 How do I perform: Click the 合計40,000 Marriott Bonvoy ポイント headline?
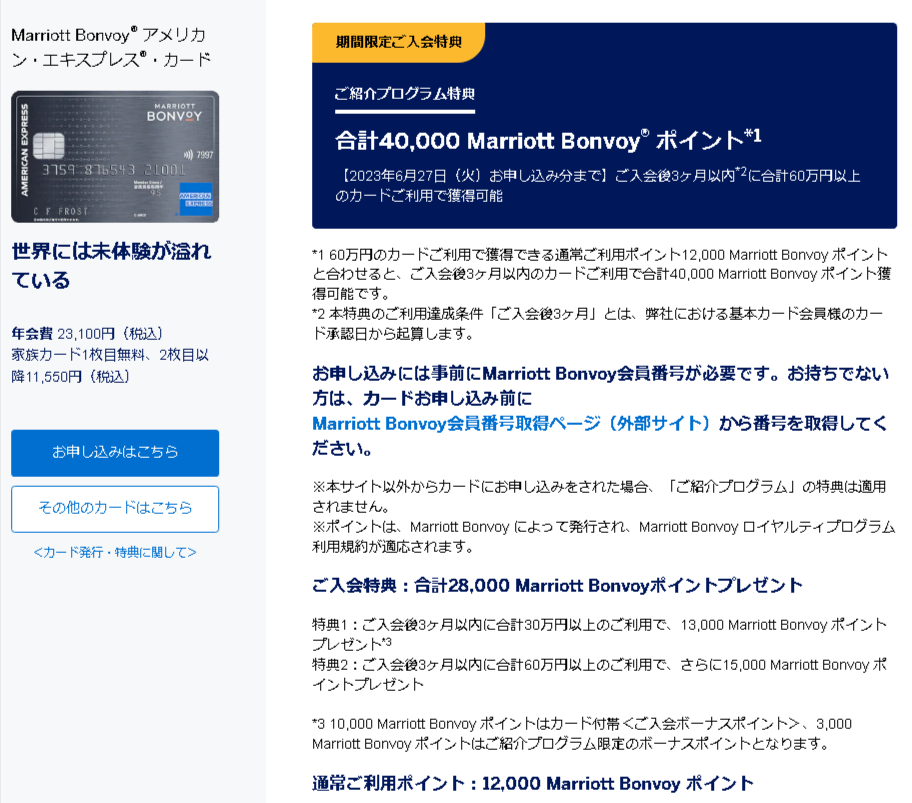point(540,139)
